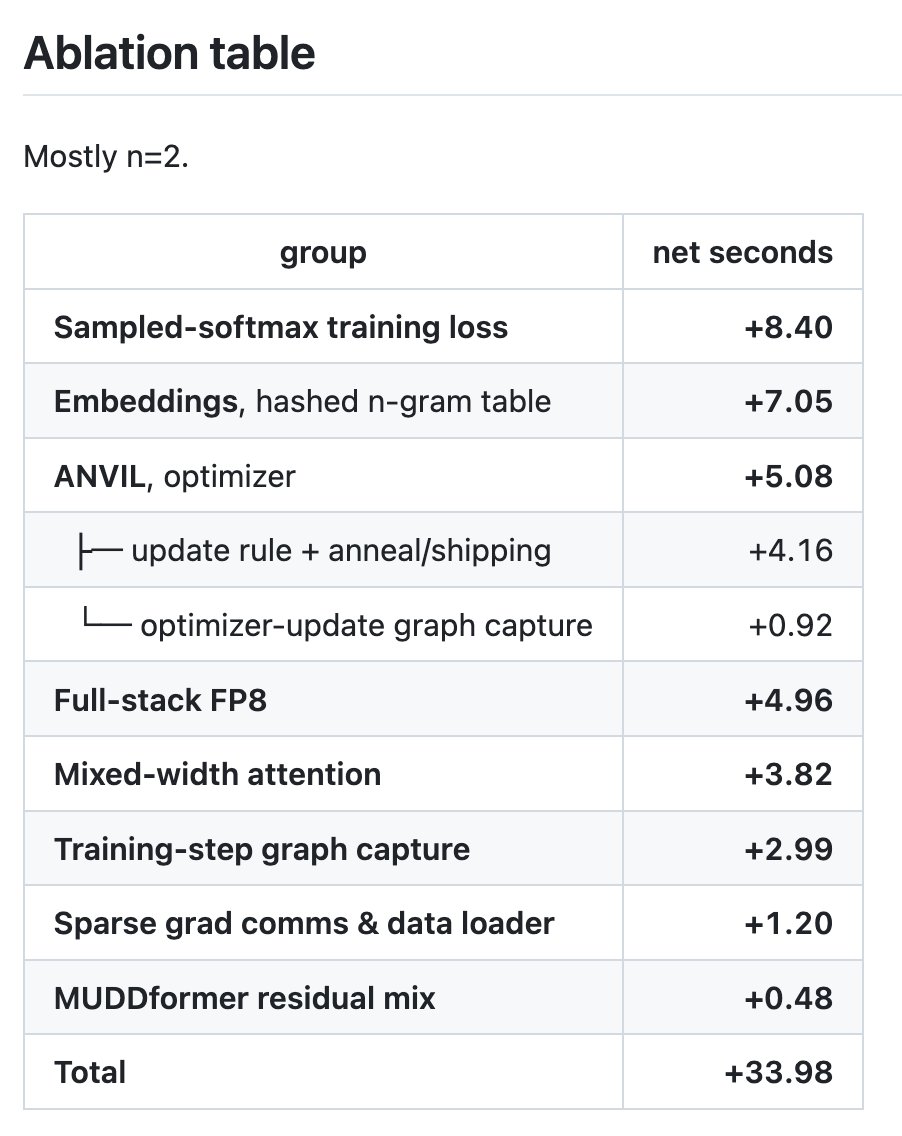This screenshot has width=902, height=1136.
Task: Click the 'group' column header
Action: 323,252
